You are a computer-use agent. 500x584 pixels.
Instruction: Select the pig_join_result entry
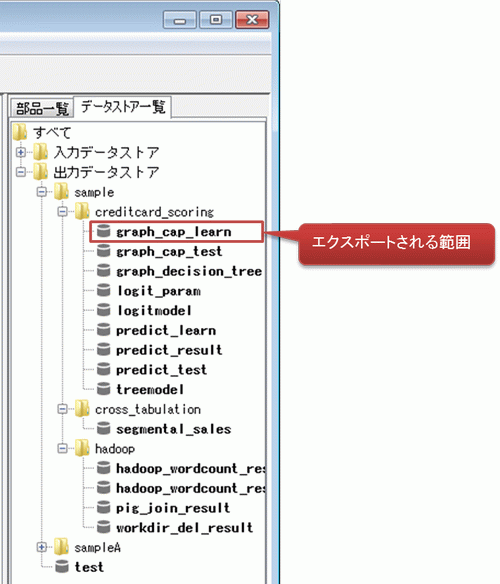[x=173, y=508]
